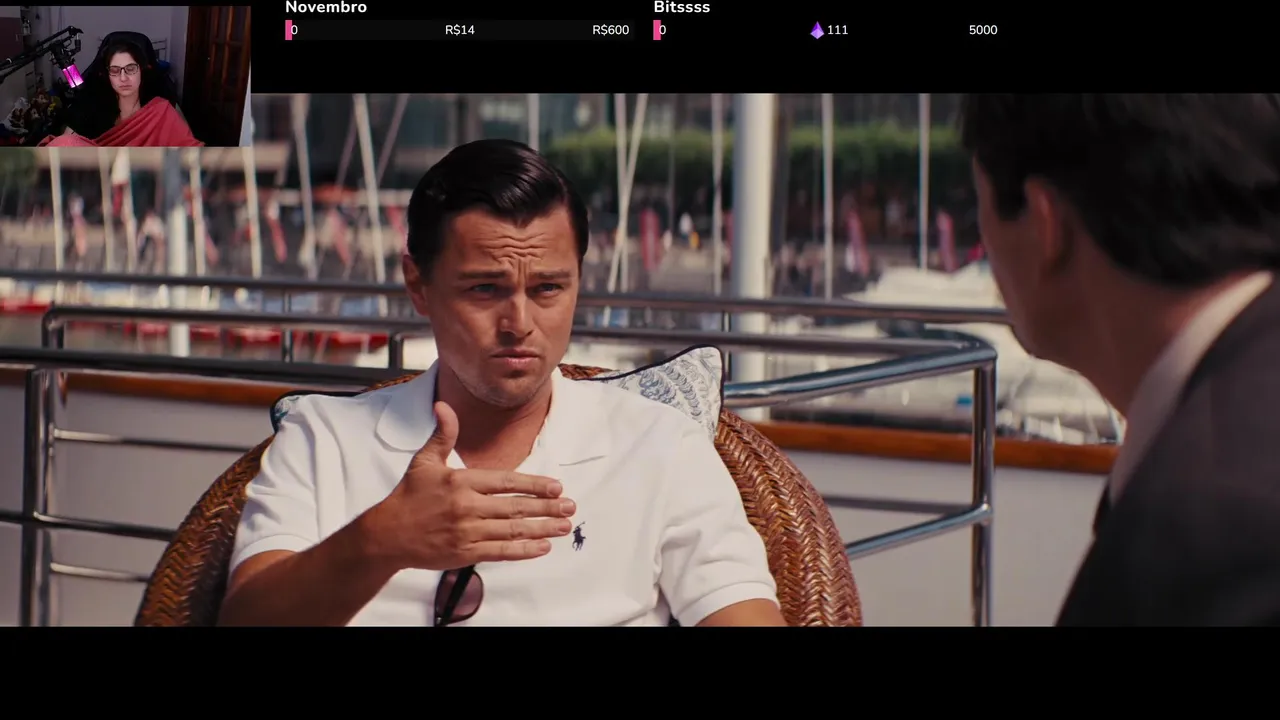Click the R$14 goal progress value
The width and height of the screenshot is (1280, 720).
[x=460, y=30]
